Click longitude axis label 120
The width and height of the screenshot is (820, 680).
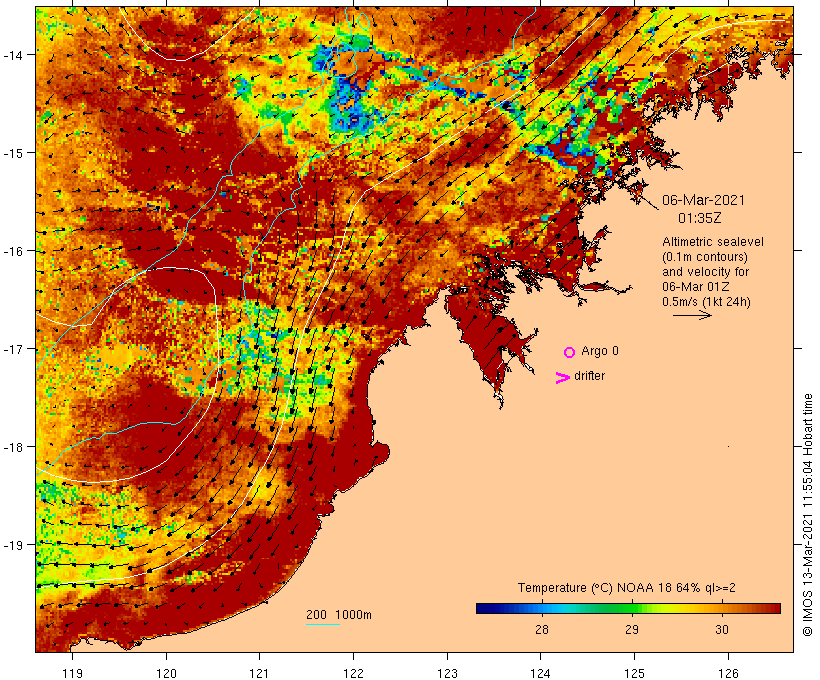[166, 673]
